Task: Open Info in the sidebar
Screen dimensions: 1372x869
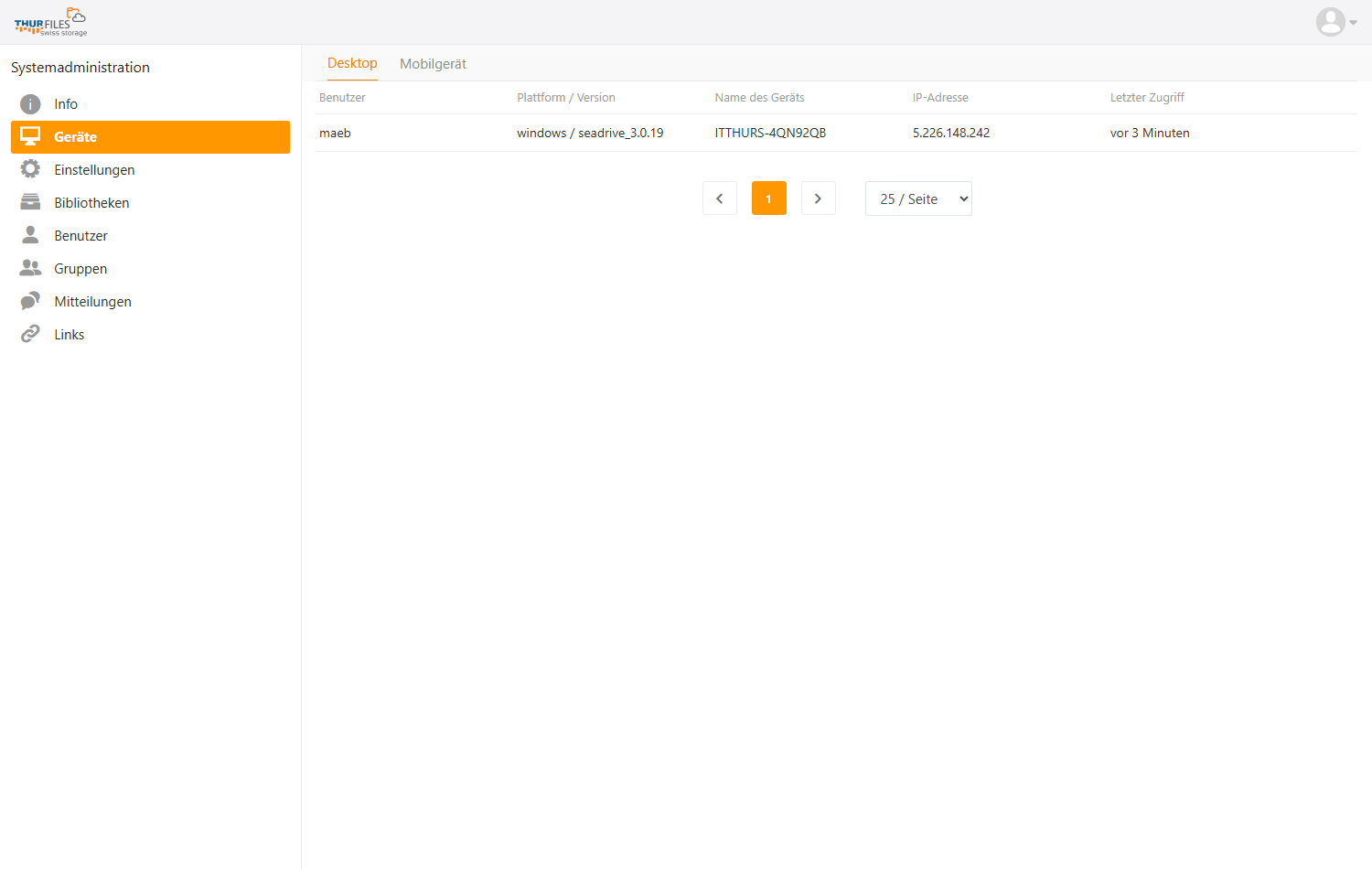Action: 150,104
